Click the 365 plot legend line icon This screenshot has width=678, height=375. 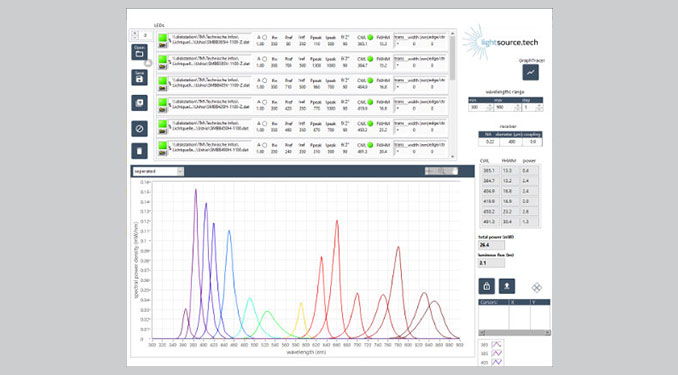497,345
